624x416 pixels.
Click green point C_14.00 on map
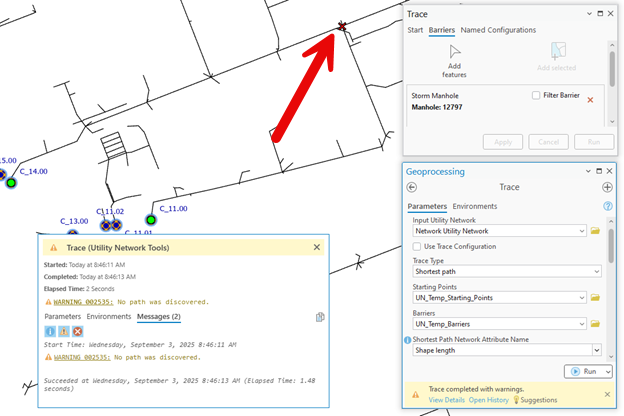[11, 183]
